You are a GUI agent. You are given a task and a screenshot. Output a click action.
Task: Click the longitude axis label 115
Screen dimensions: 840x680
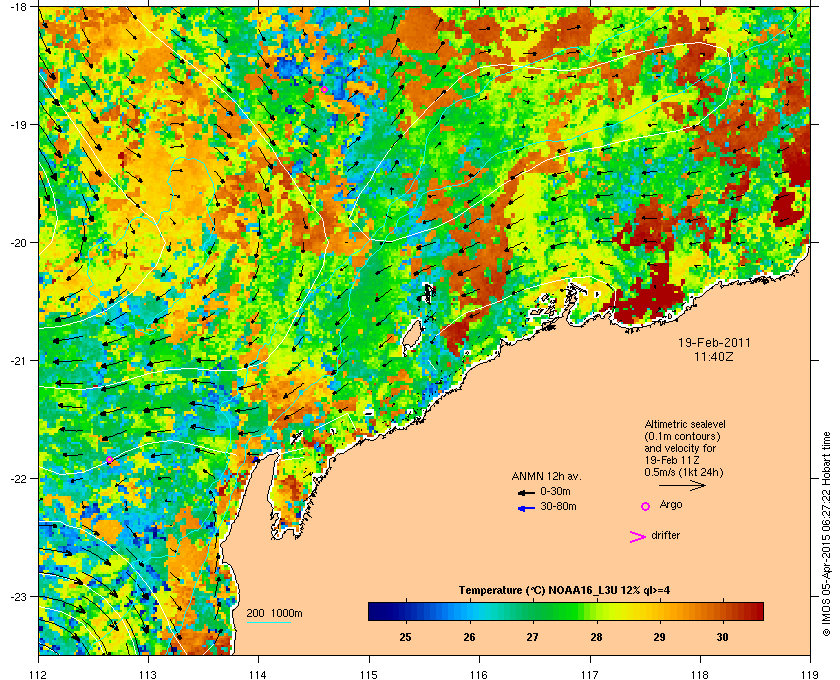369,675
